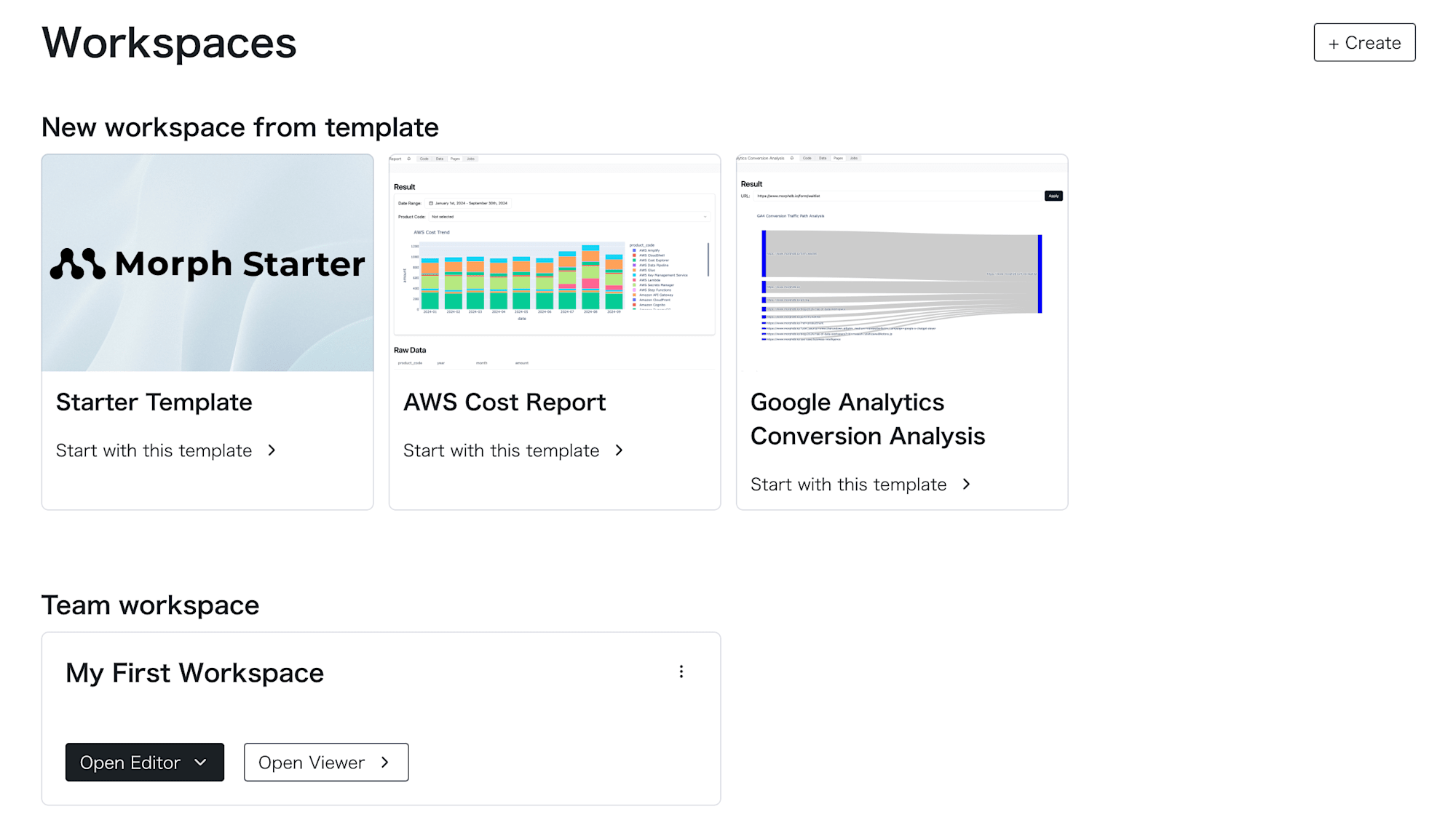Open the Starter Template thumbnail image
This screenshot has width=1456, height=836.
tap(207, 263)
